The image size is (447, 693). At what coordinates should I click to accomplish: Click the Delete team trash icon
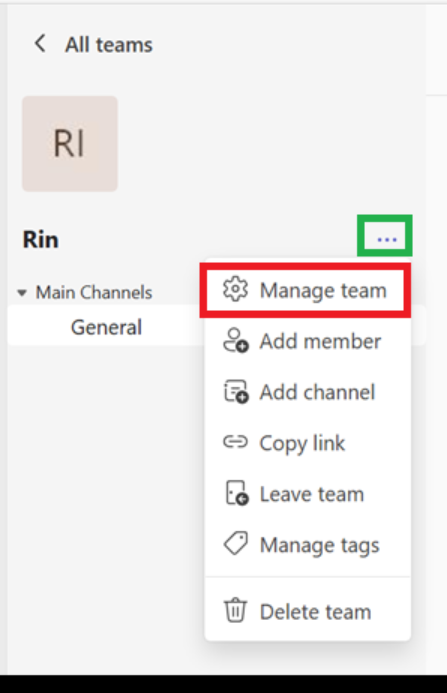click(235, 610)
